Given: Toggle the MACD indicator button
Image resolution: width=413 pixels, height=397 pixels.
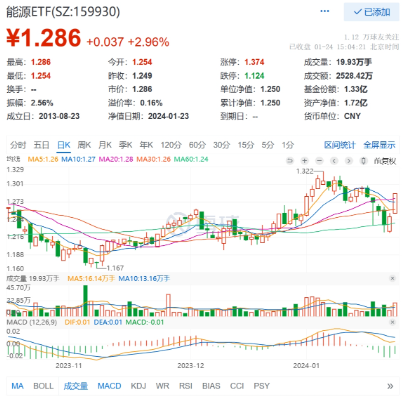Looking at the screenshot, I should (x=109, y=386).
